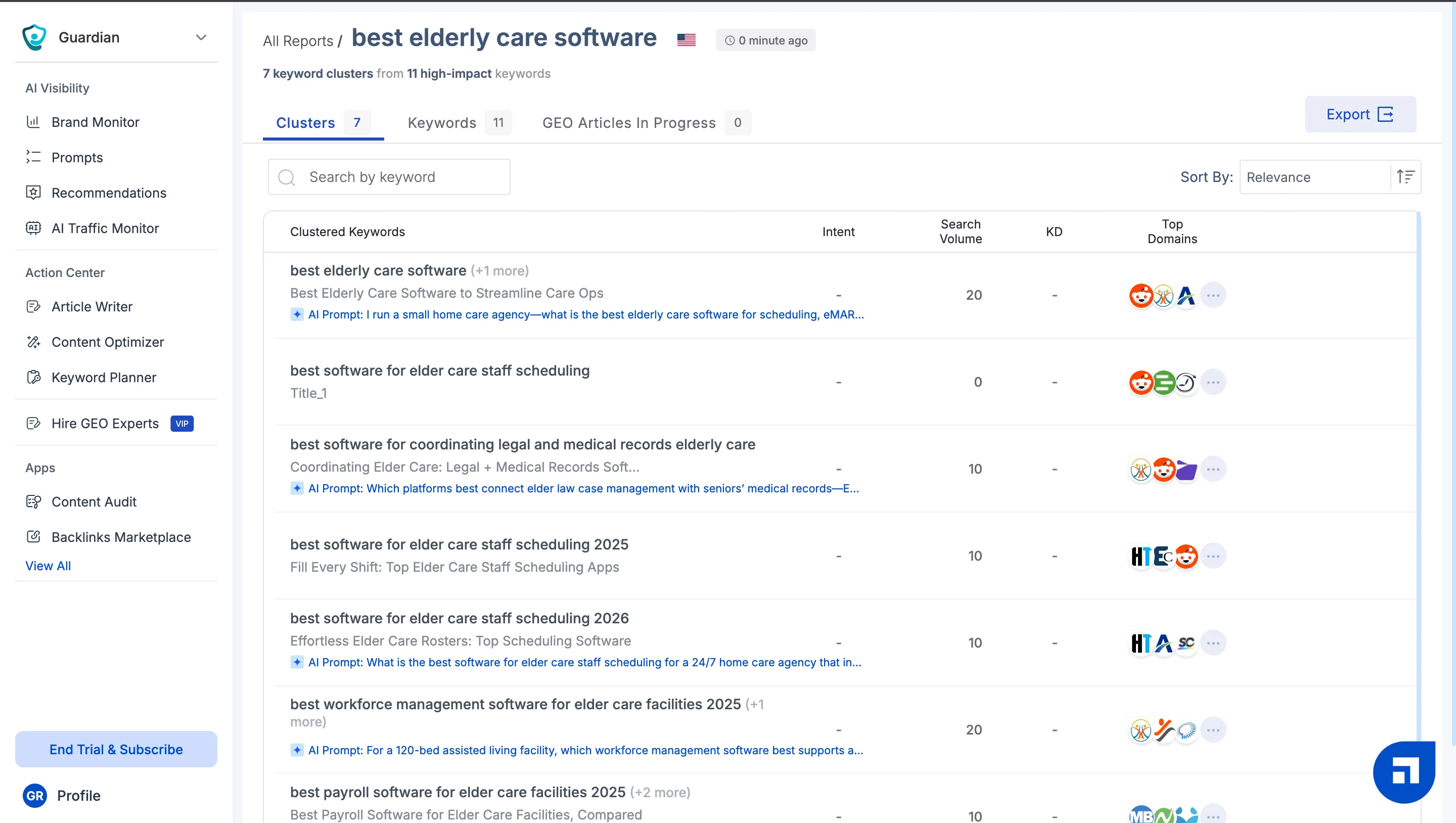This screenshot has width=1456, height=823.
Task: Click SC domain icon in scheduling 2026 row
Action: (1186, 643)
